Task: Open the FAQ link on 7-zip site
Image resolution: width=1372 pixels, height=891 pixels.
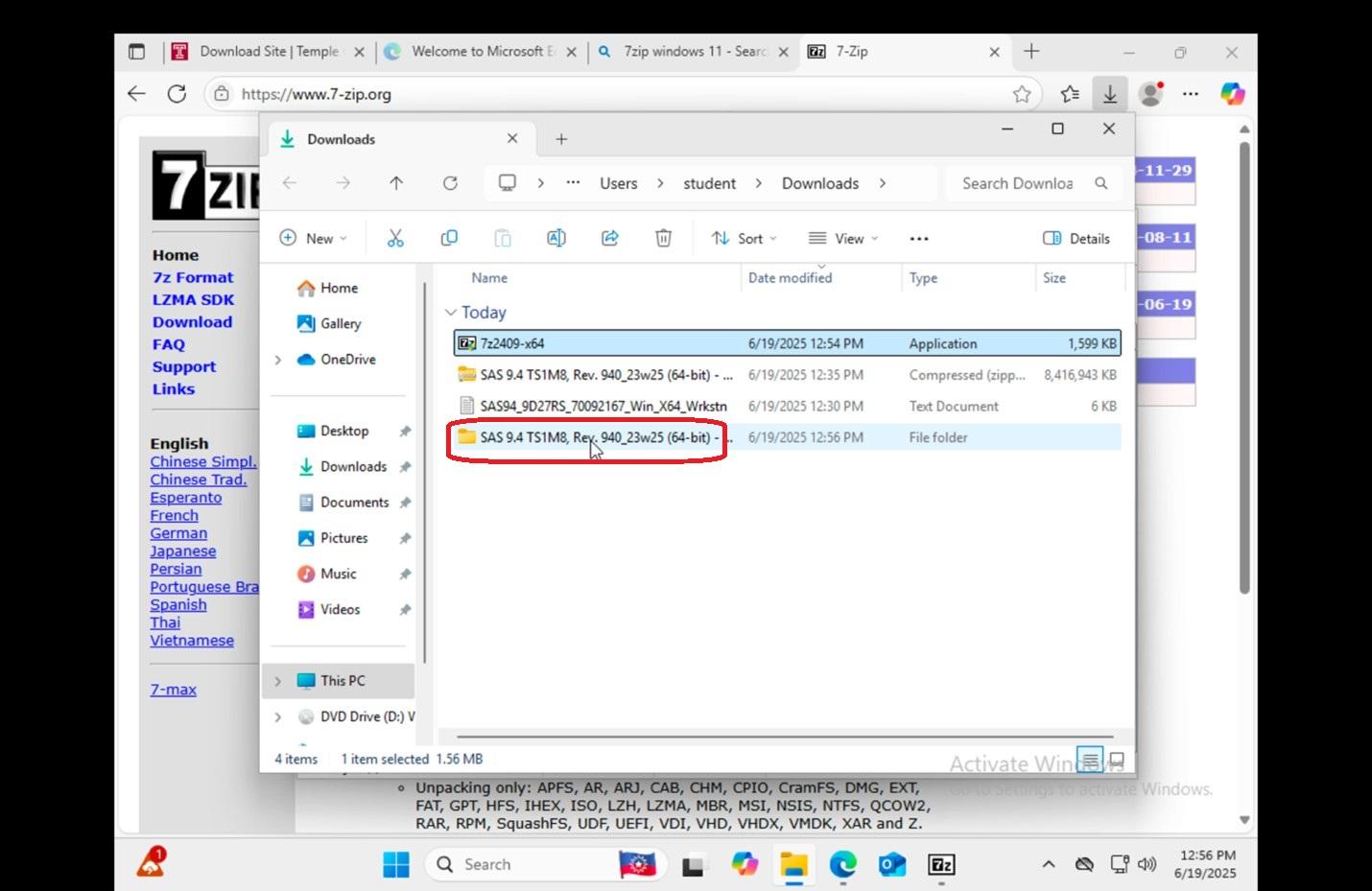Action: tap(168, 344)
